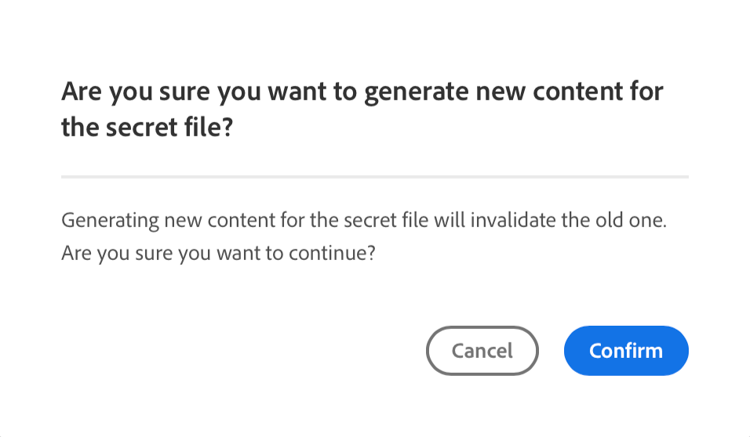Confirm generating new secret file content
The width and height of the screenshot is (750, 437).
(626, 351)
